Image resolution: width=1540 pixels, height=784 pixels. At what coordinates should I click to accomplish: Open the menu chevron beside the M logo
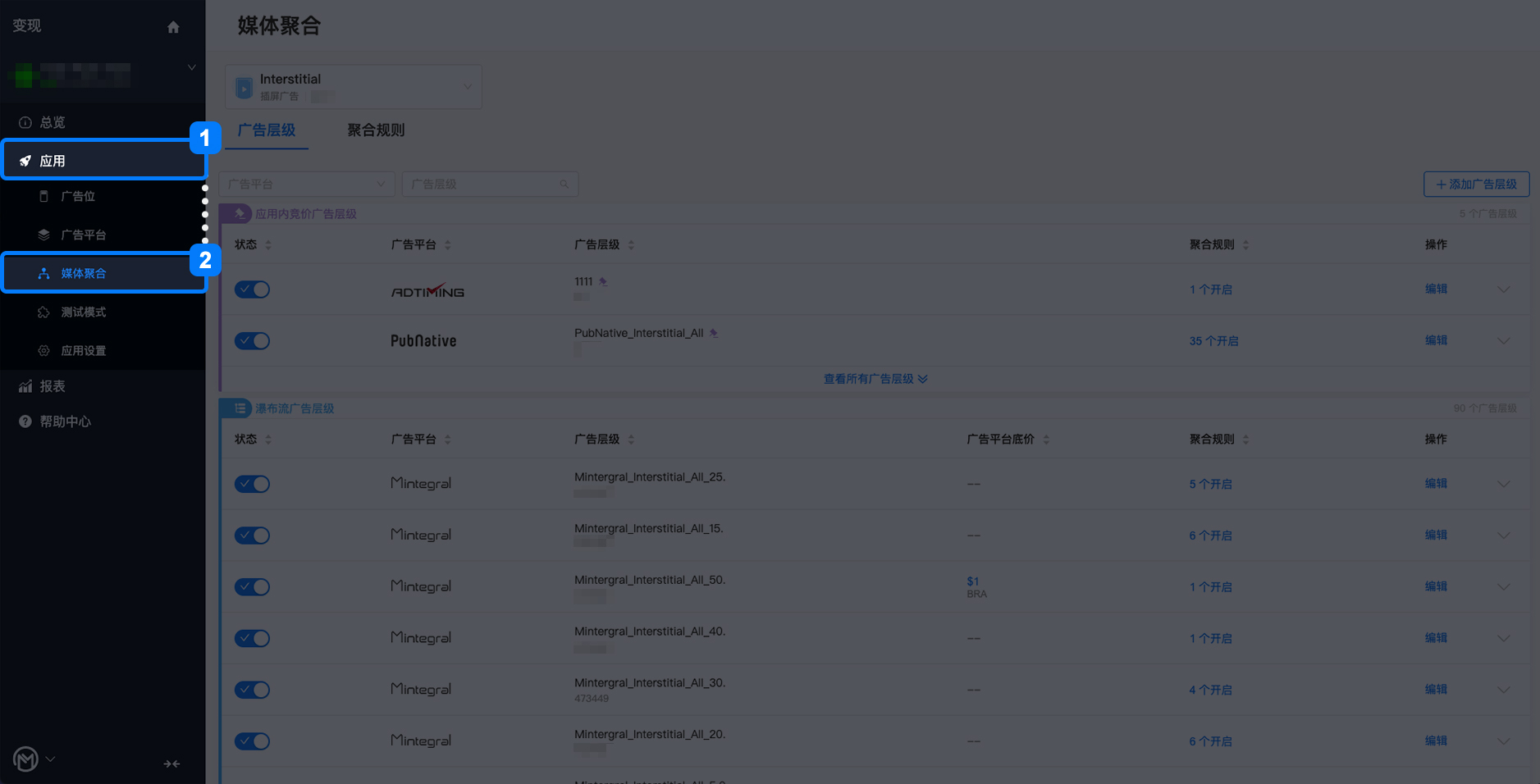pyautogui.click(x=50, y=759)
